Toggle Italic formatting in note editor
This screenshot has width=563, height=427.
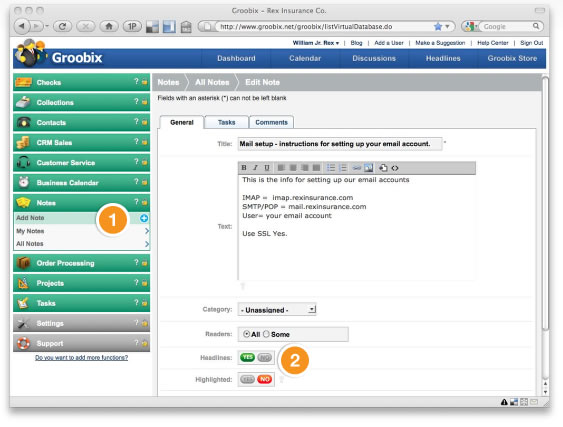coord(255,168)
